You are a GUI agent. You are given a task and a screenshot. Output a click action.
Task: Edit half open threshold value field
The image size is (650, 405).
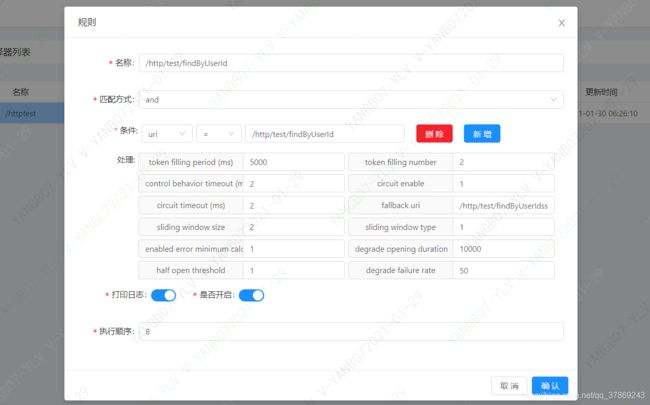click(x=293, y=270)
